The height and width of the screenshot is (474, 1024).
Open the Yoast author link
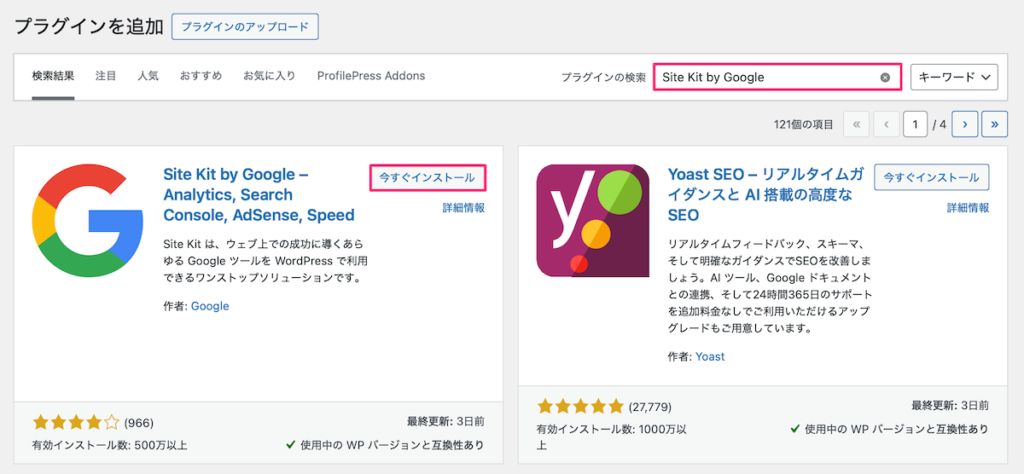tap(710, 356)
